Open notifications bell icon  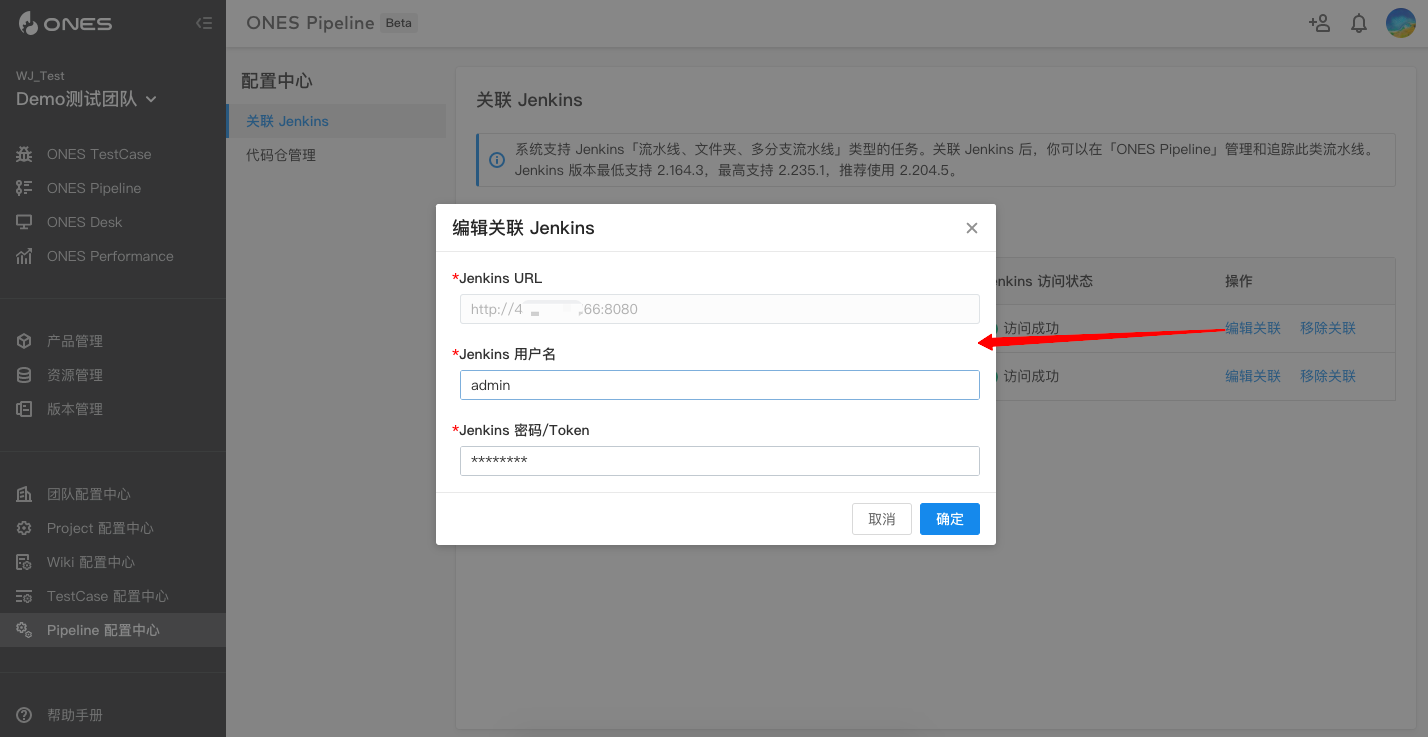1359,23
